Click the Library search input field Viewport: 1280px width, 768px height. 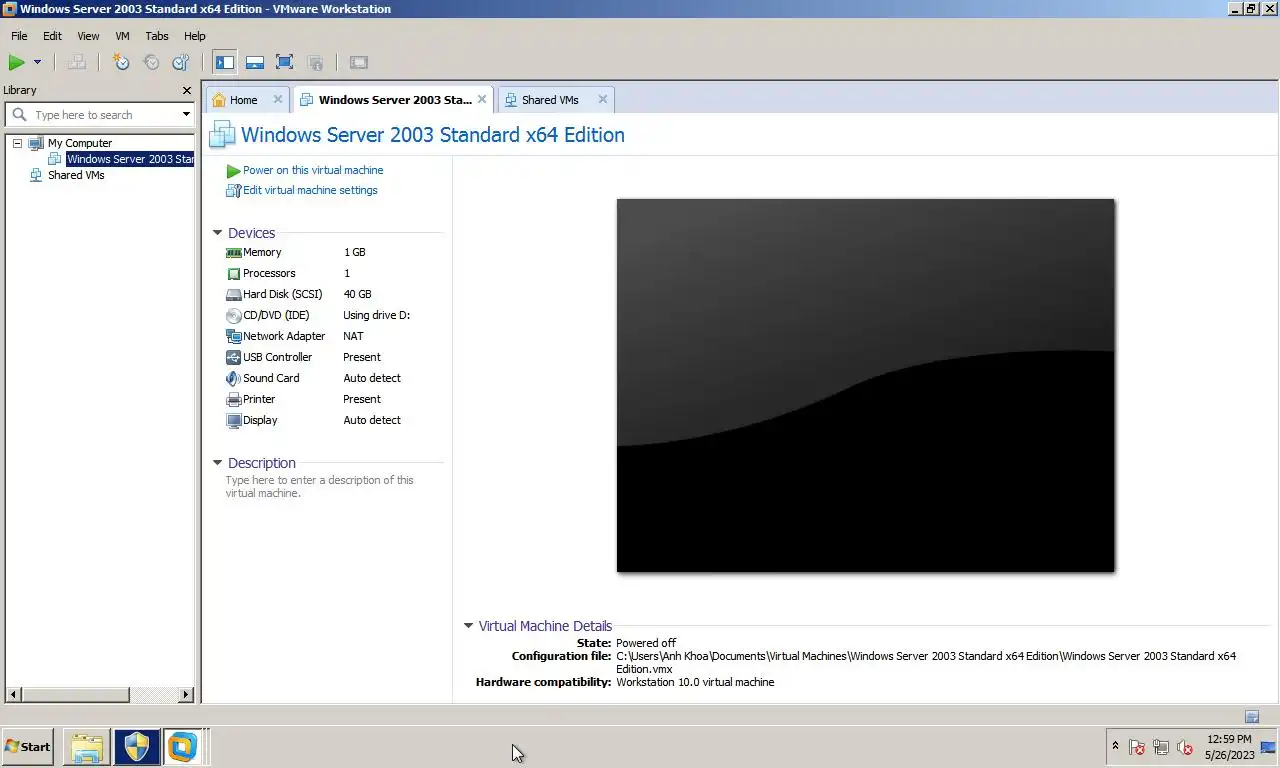pyautogui.click(x=104, y=115)
